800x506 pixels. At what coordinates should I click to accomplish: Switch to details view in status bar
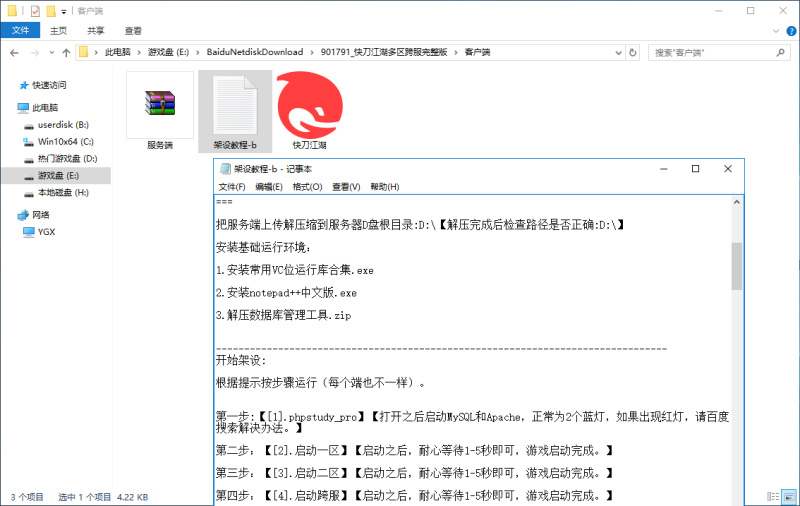click(773, 496)
